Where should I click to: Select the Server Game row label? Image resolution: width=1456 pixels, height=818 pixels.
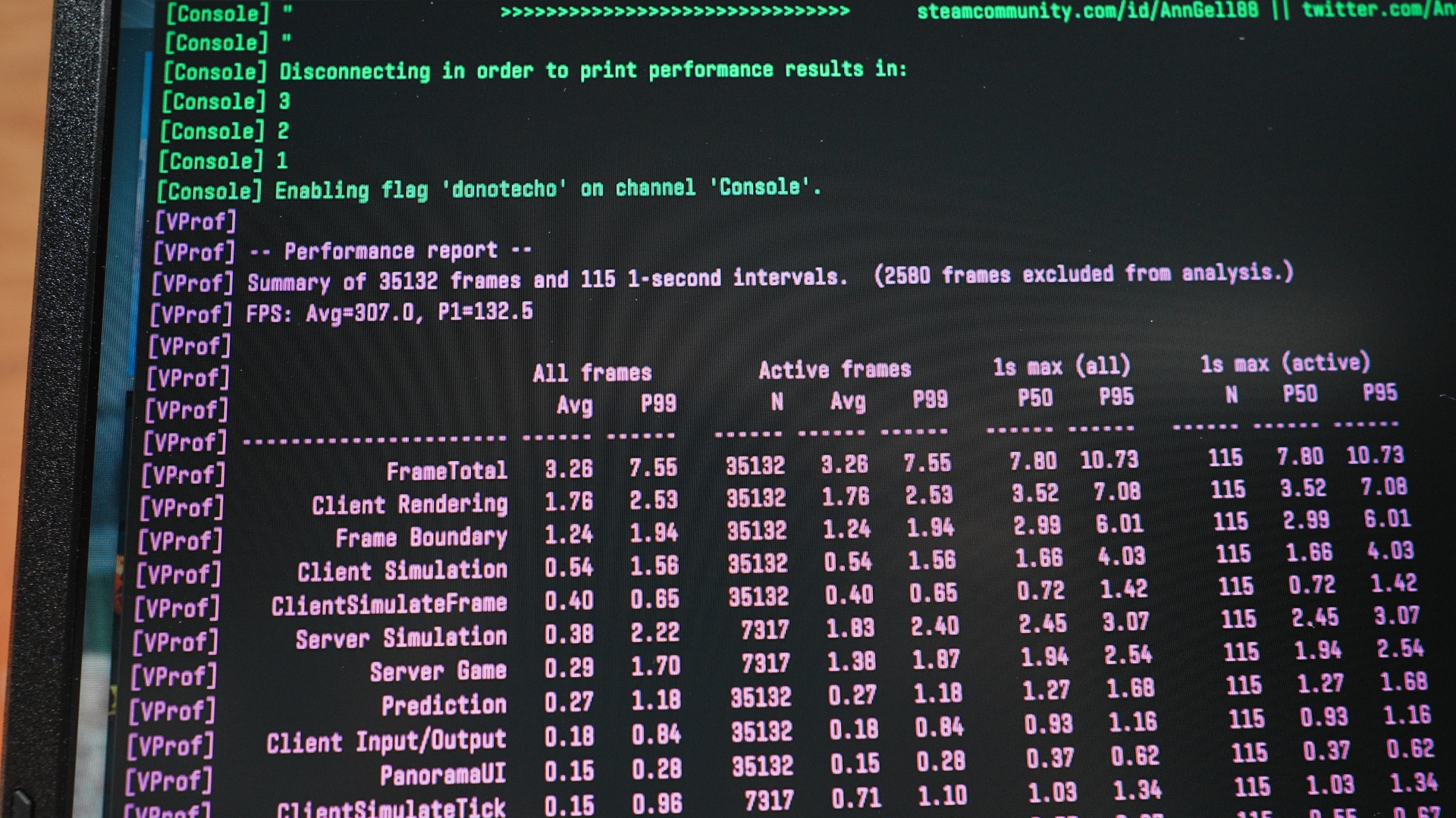pyautogui.click(x=438, y=672)
